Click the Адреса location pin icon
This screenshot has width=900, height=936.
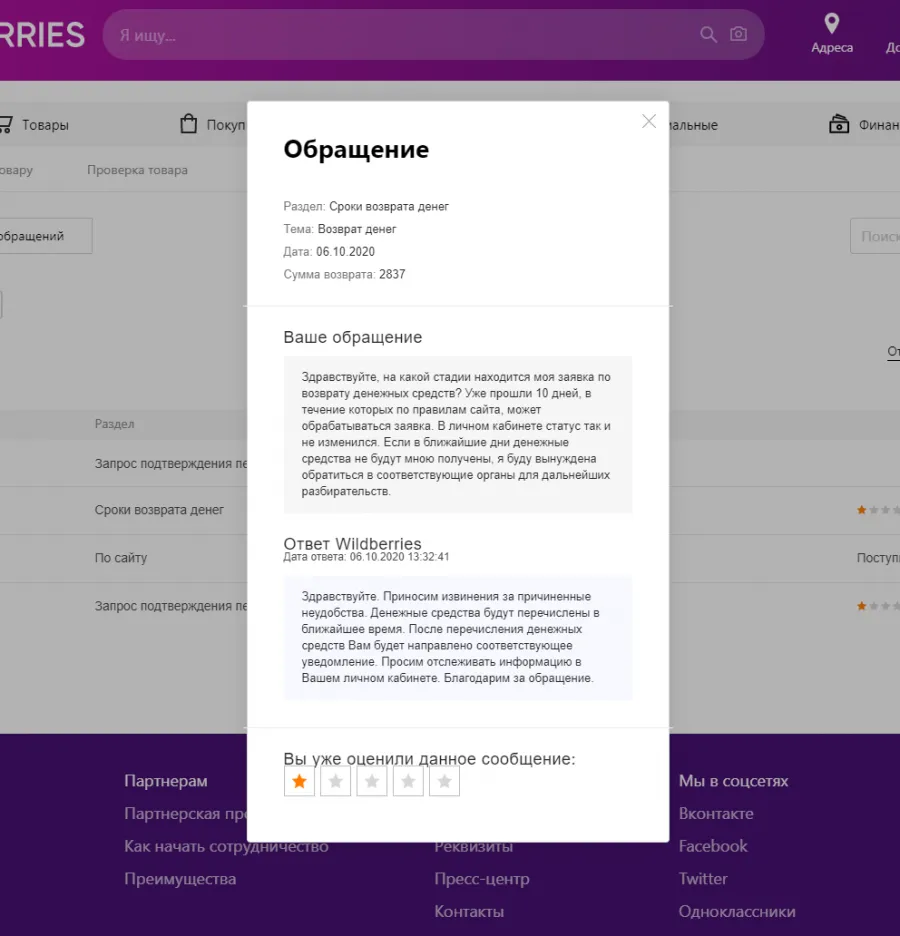click(831, 24)
